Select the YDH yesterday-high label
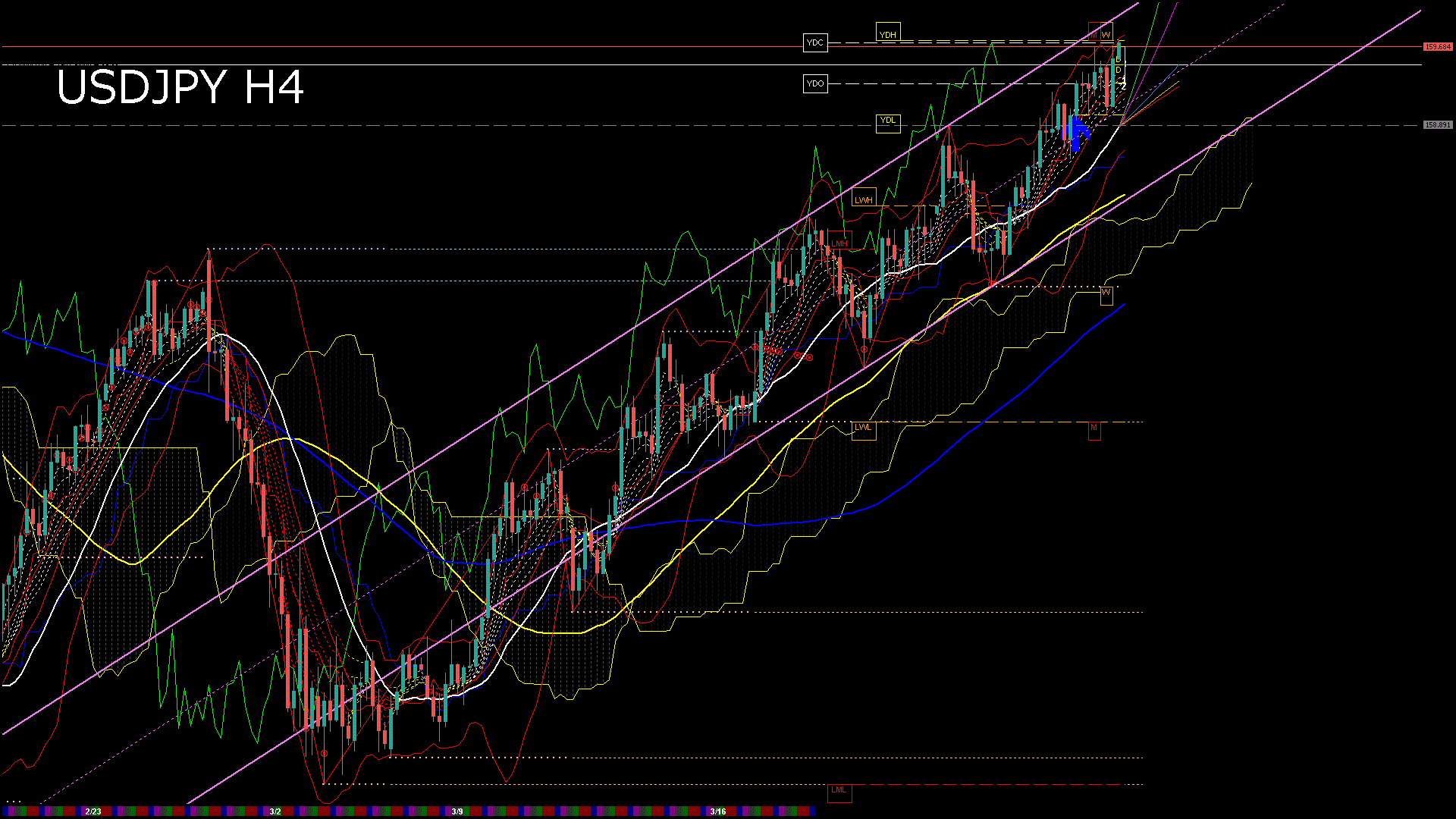 pyautogui.click(x=888, y=34)
